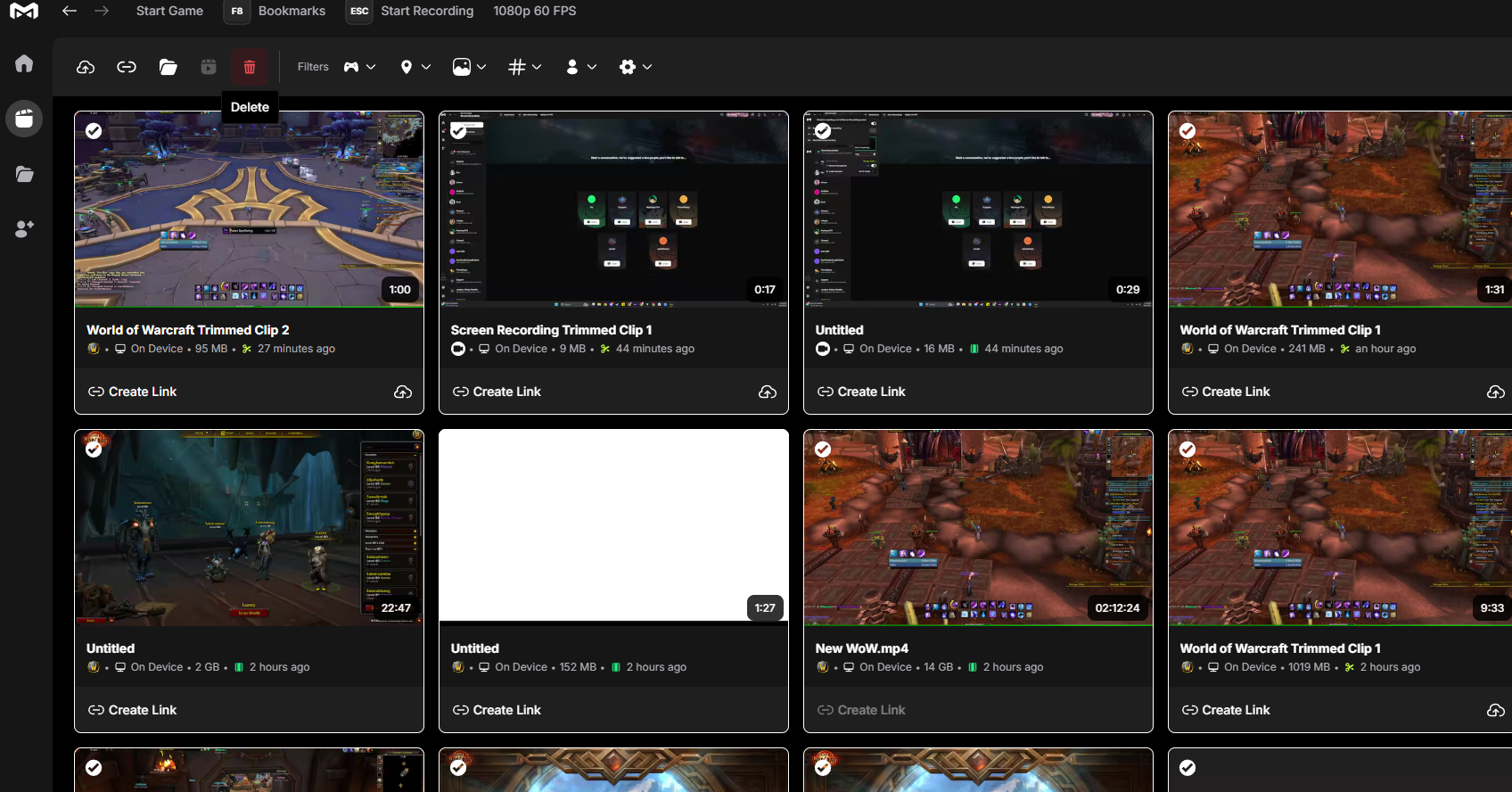Click the title "New WoW.mp4"
1512x792 pixels.
tap(861, 648)
